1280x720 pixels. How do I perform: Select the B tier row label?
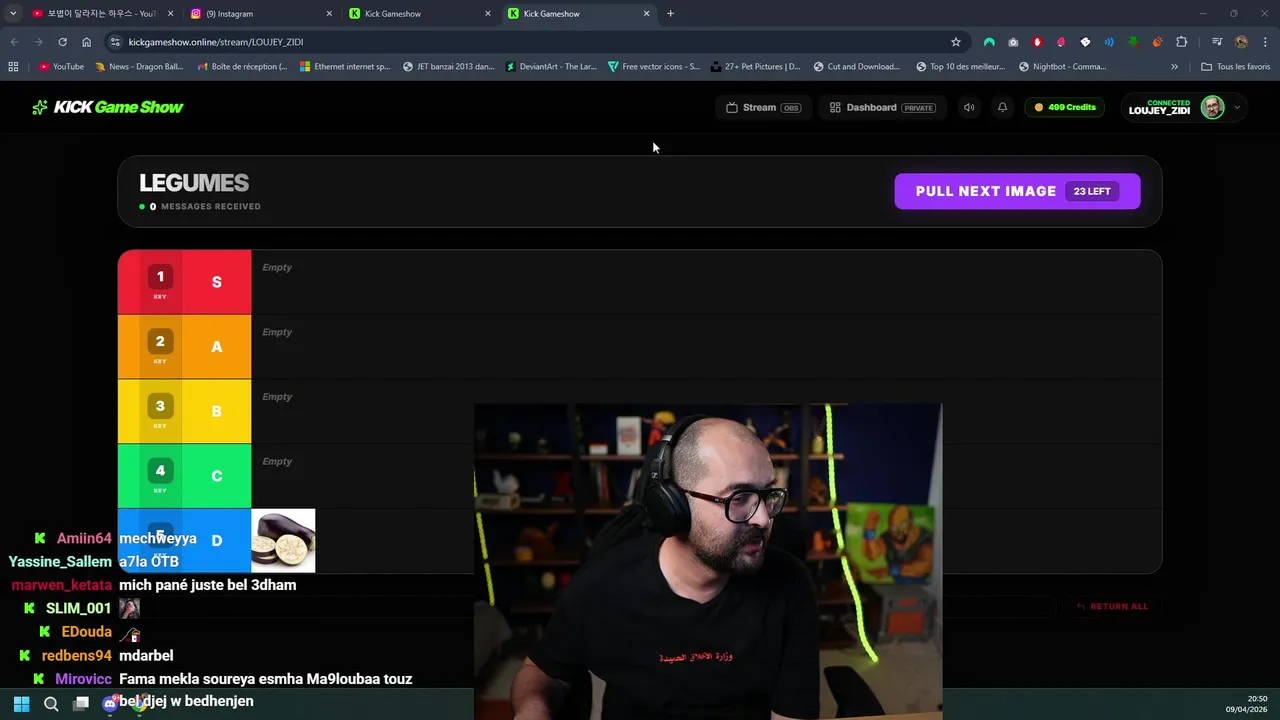coord(216,411)
